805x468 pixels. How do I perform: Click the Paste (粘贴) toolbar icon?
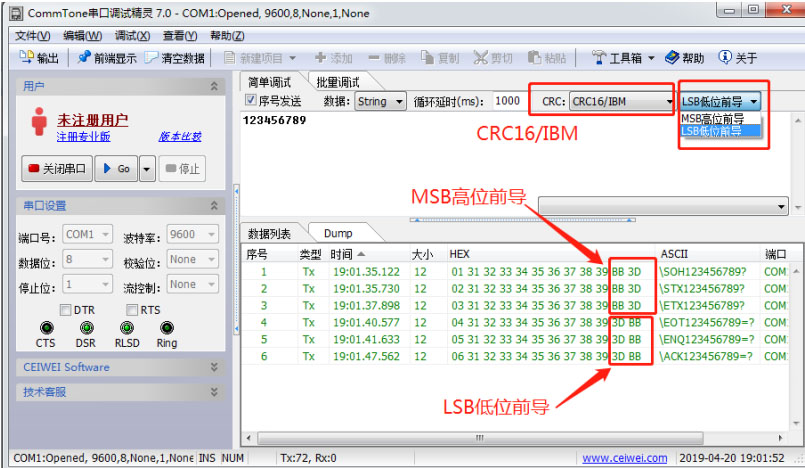coord(535,57)
